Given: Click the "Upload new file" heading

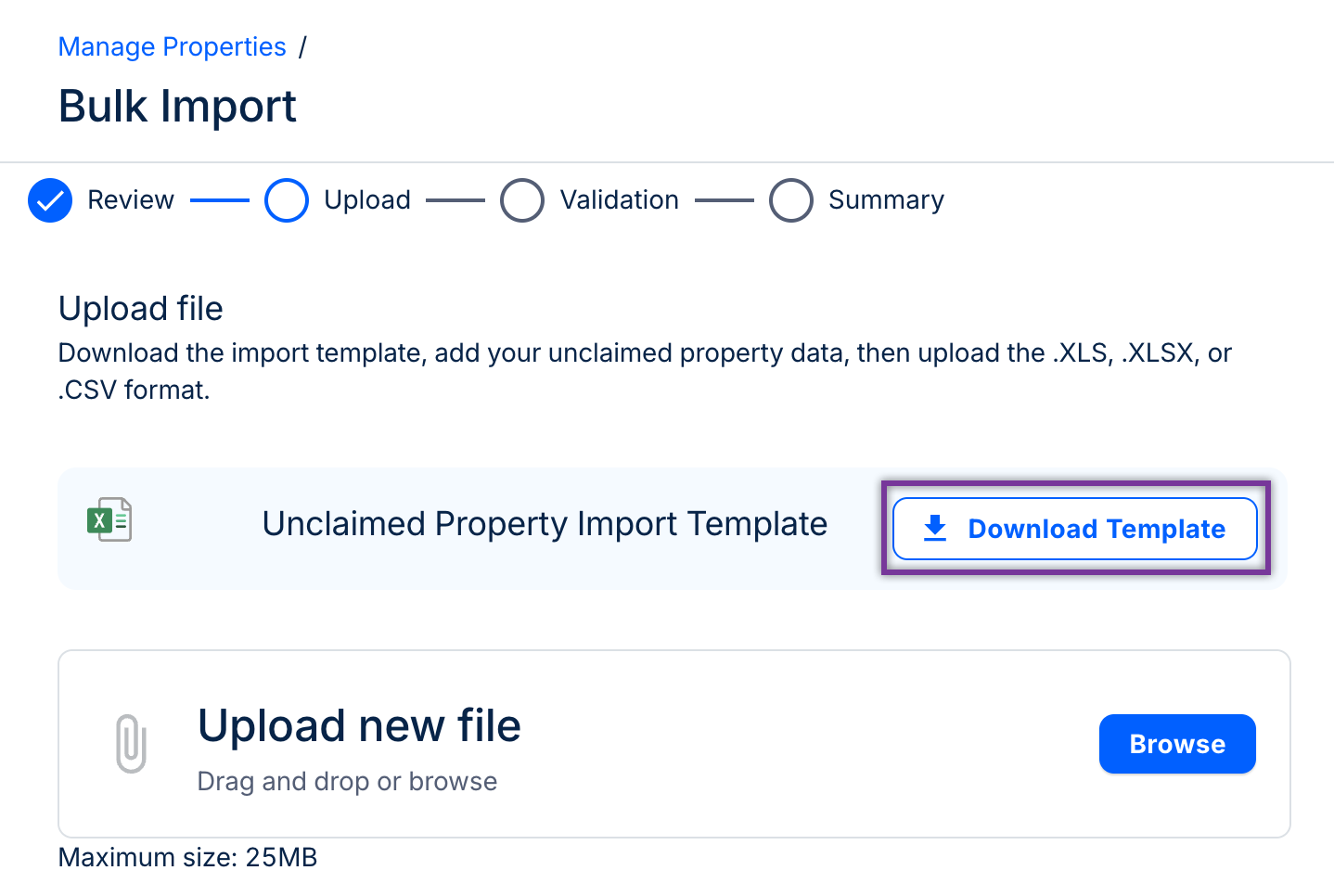Looking at the screenshot, I should coord(359,725).
